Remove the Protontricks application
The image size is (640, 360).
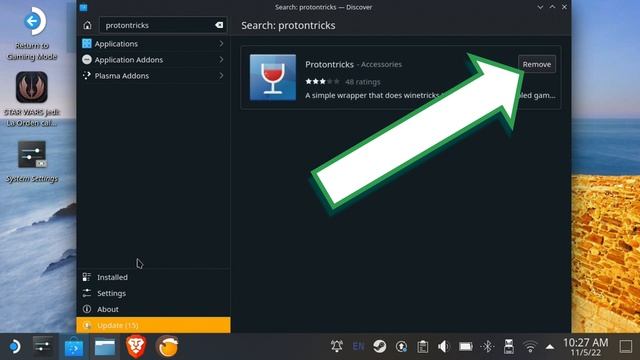tap(537, 64)
